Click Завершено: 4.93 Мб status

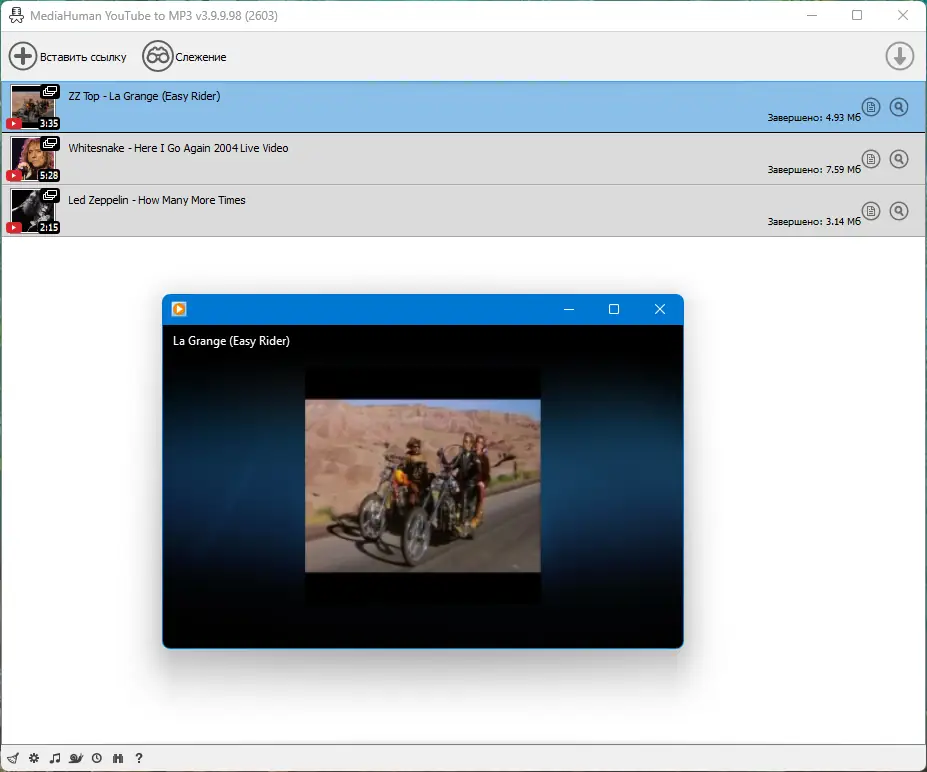point(814,118)
